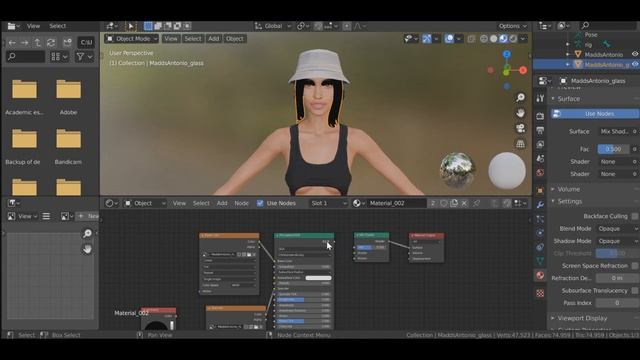Toggle Use Nodes checkbox in node editor

[x=260, y=203]
